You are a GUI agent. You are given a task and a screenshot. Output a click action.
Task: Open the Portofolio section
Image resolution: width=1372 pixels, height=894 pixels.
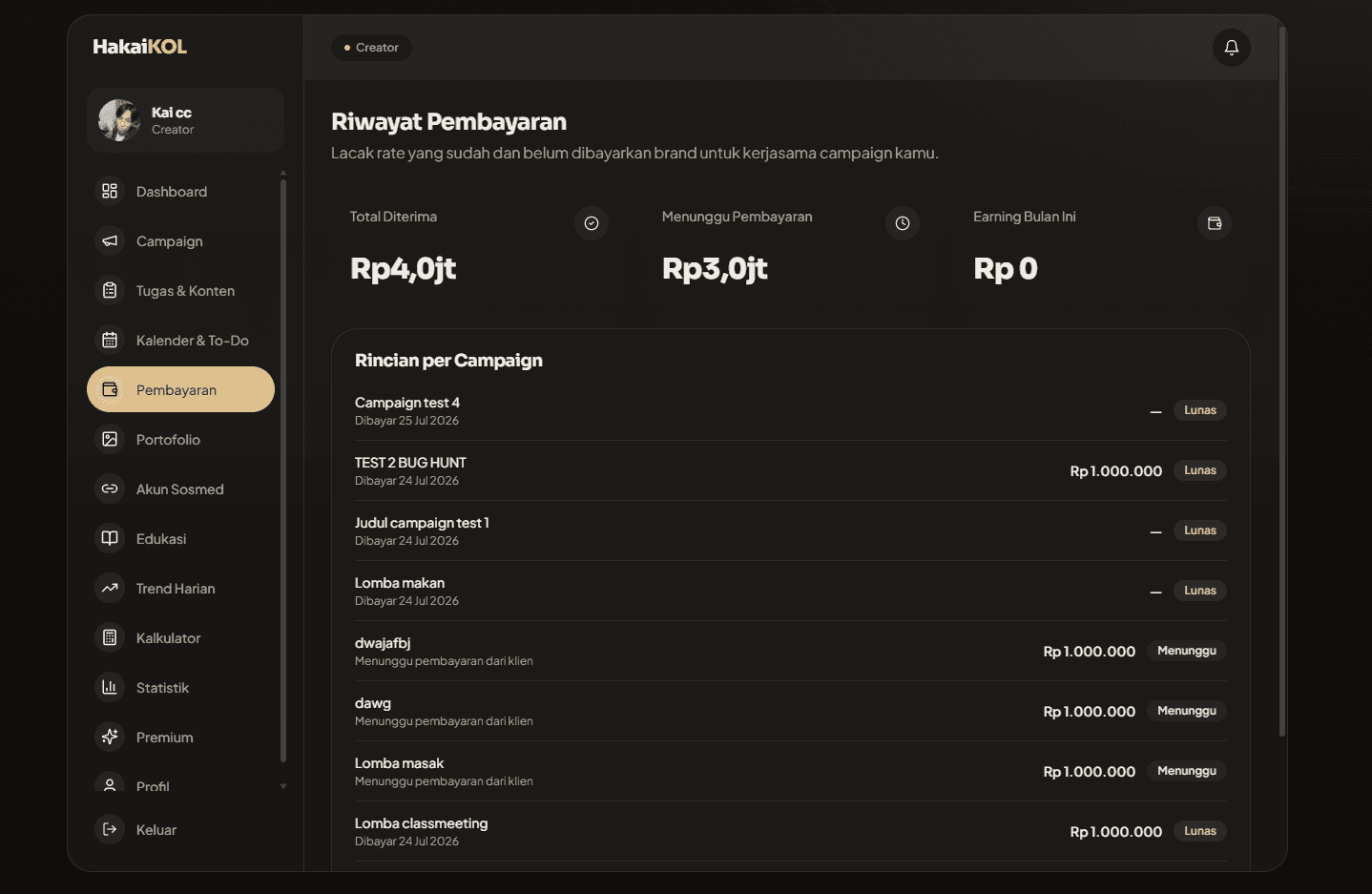(x=180, y=439)
